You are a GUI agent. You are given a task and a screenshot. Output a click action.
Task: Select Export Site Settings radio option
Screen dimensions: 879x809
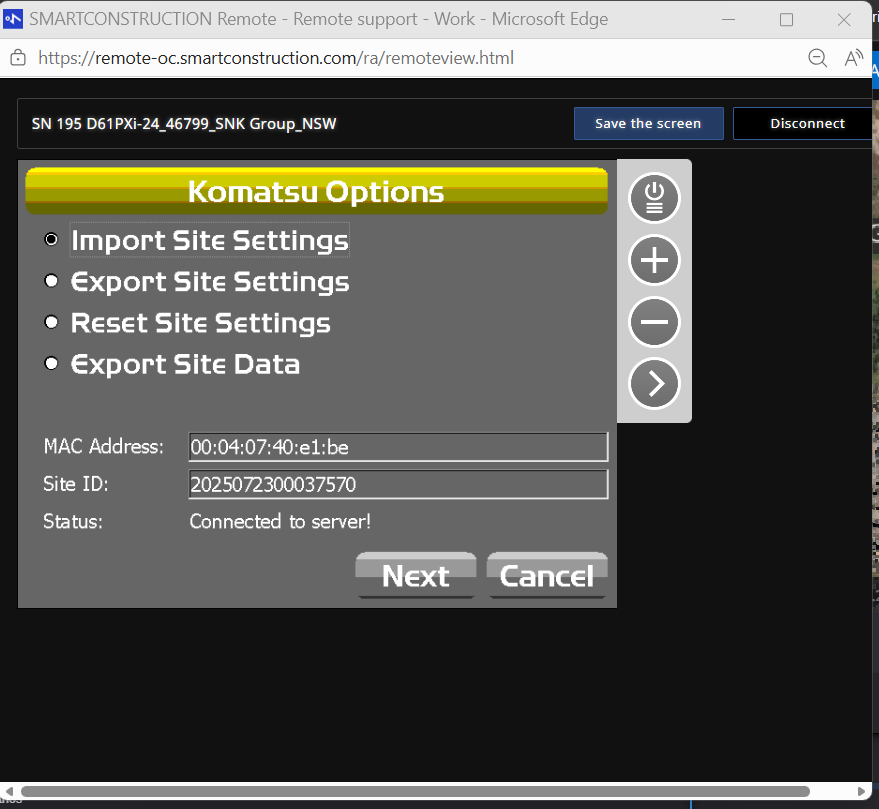(x=51, y=281)
